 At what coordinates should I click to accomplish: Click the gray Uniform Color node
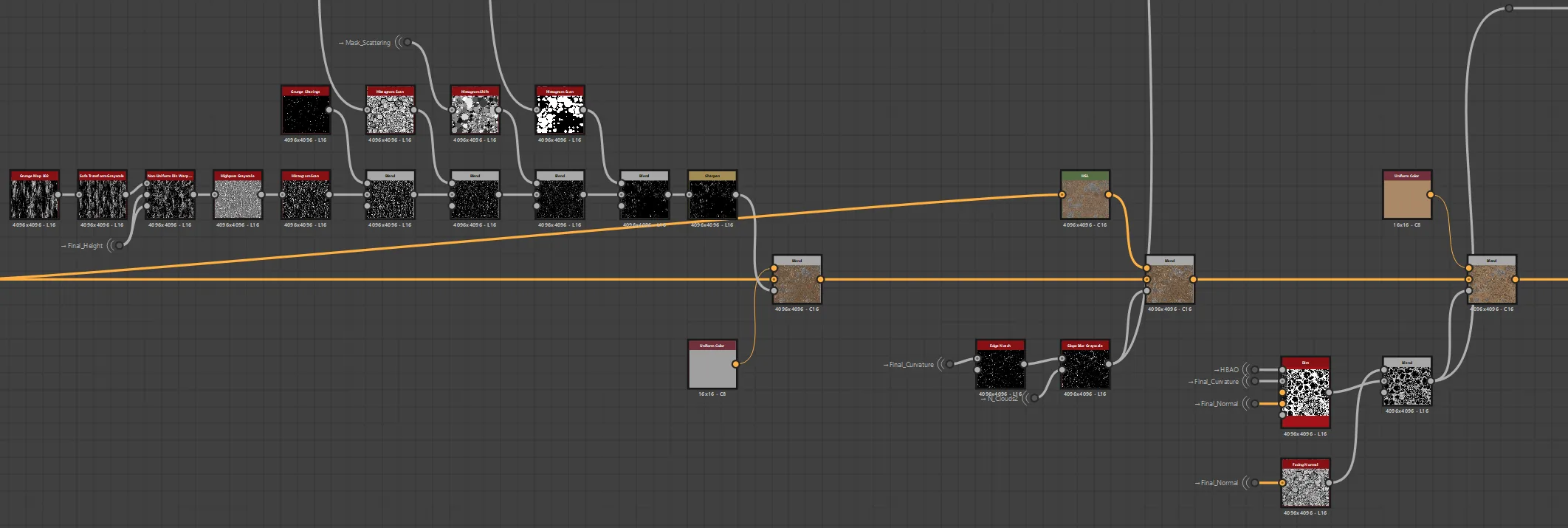(712, 364)
